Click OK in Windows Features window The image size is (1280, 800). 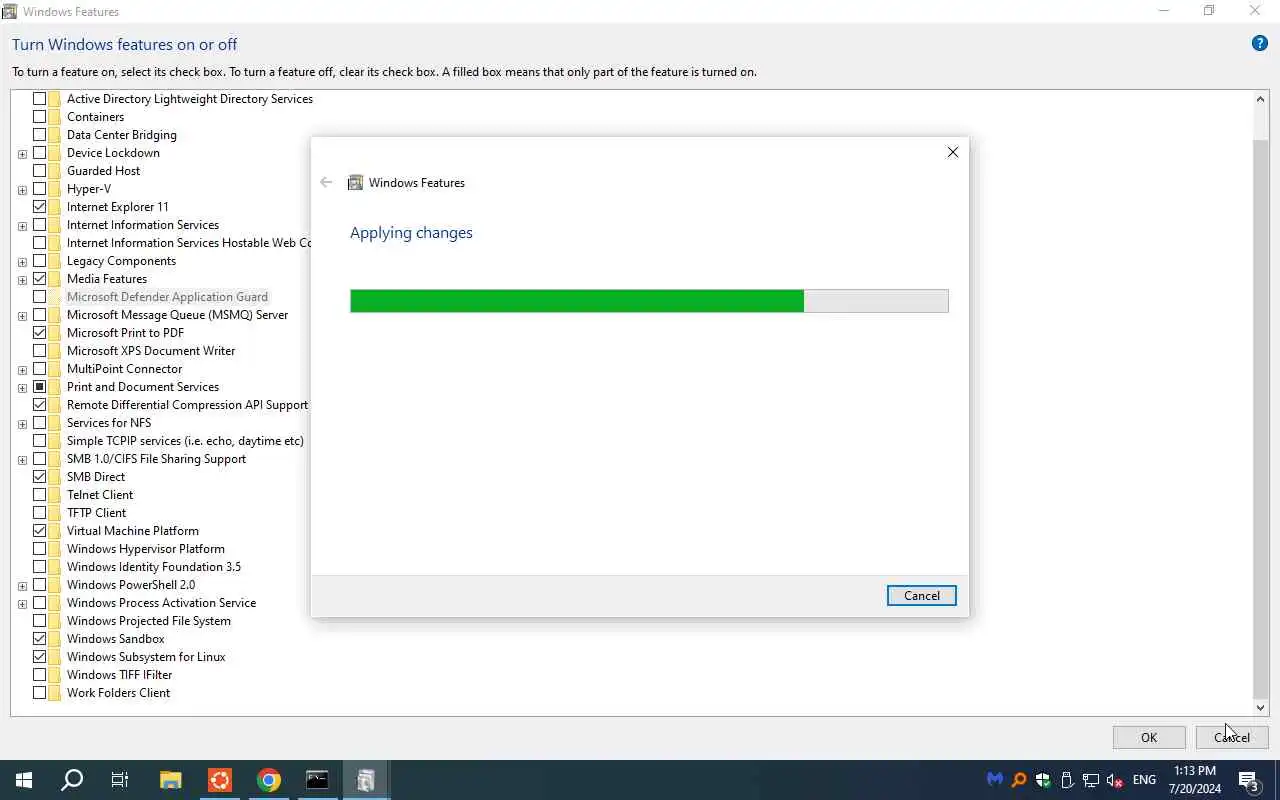[x=1149, y=737]
